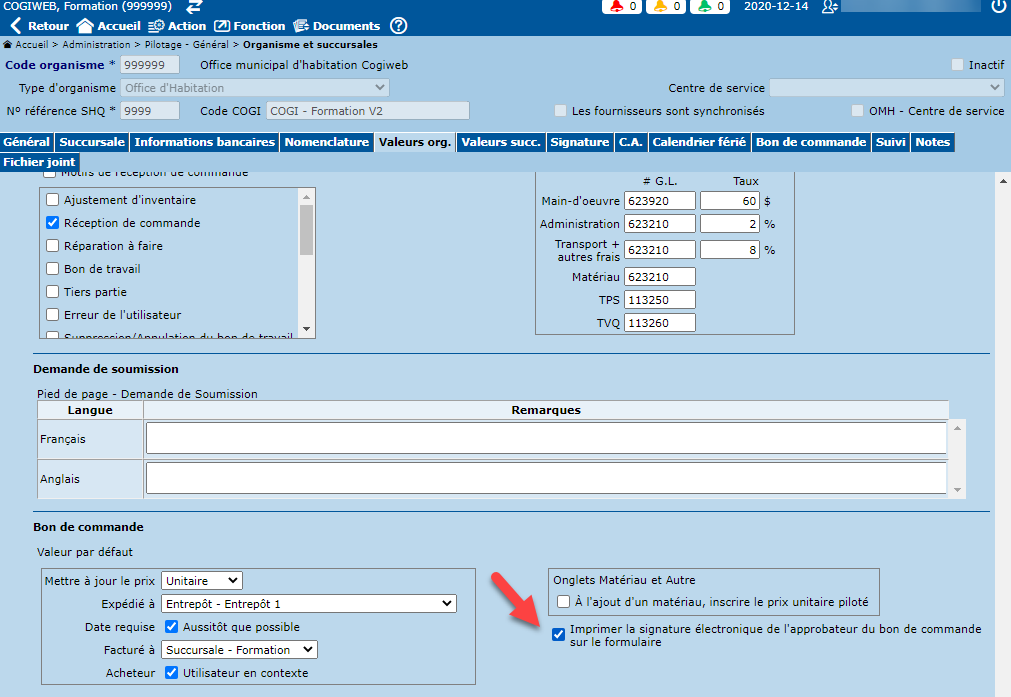Open the Fonction menu icon
1011x697 pixels.
point(222,26)
